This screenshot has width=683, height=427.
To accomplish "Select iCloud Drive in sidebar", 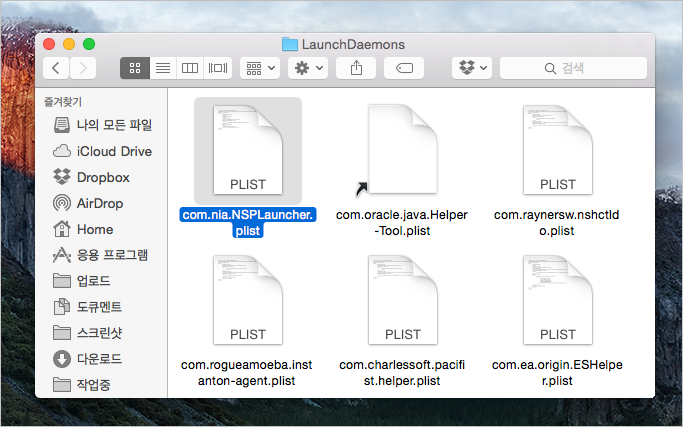I will point(102,151).
